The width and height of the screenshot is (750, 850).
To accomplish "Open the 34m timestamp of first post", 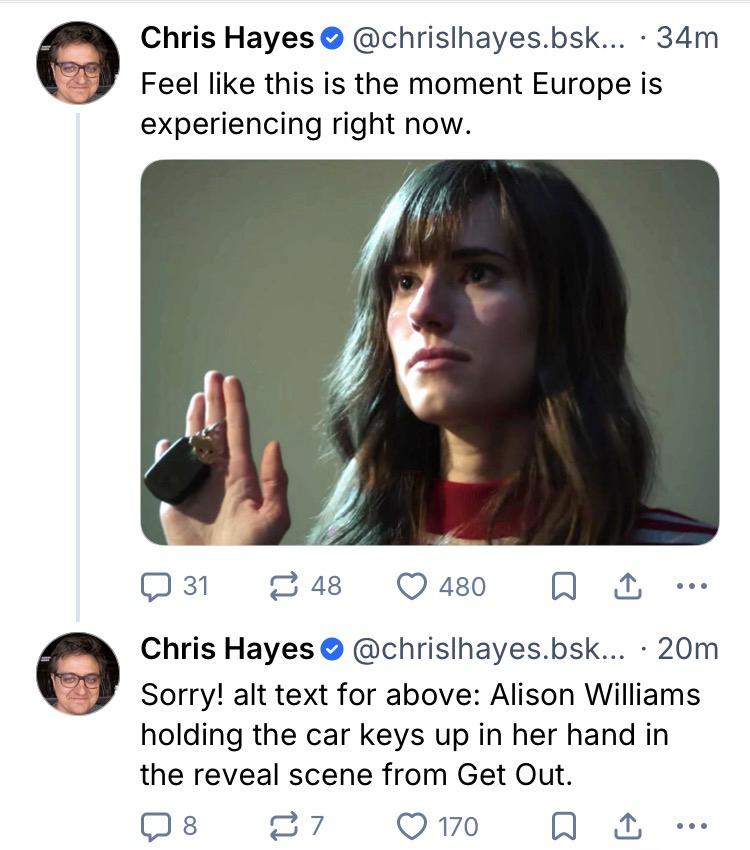I will (690, 38).
